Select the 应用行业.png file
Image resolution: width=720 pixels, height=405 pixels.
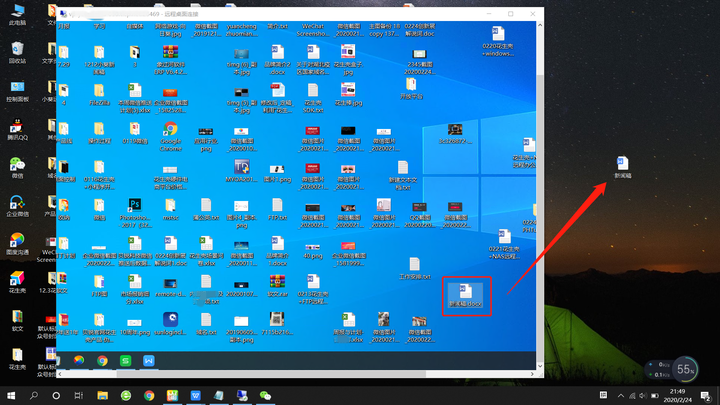(x=206, y=140)
